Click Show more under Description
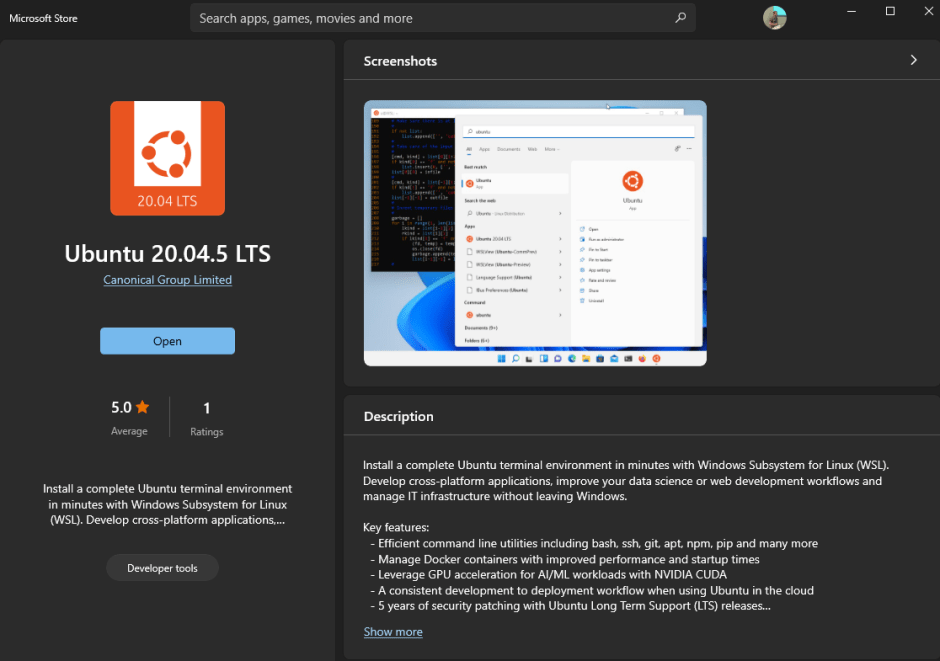The height and width of the screenshot is (661, 940). point(393,632)
